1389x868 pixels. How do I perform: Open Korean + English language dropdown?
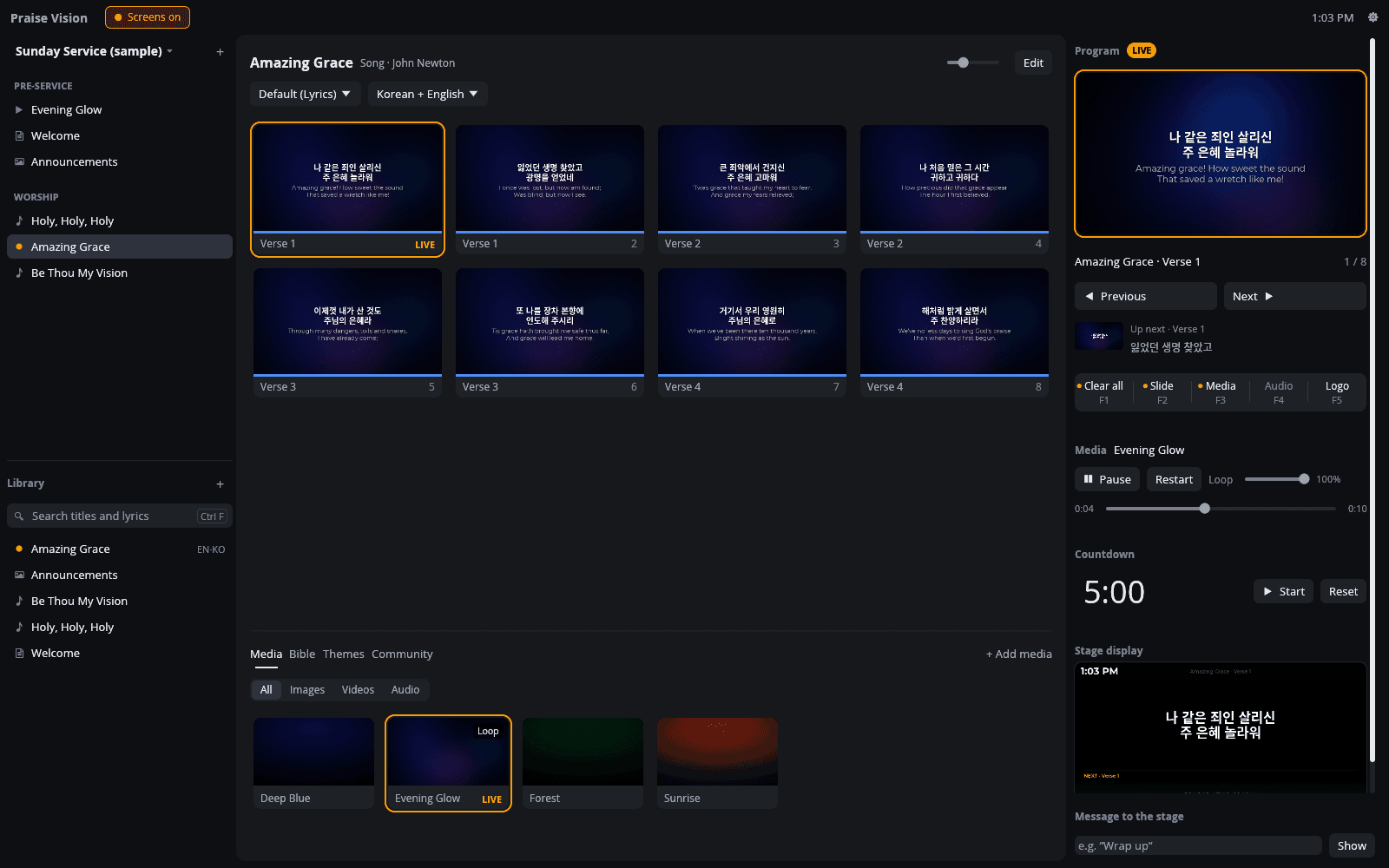tap(427, 94)
